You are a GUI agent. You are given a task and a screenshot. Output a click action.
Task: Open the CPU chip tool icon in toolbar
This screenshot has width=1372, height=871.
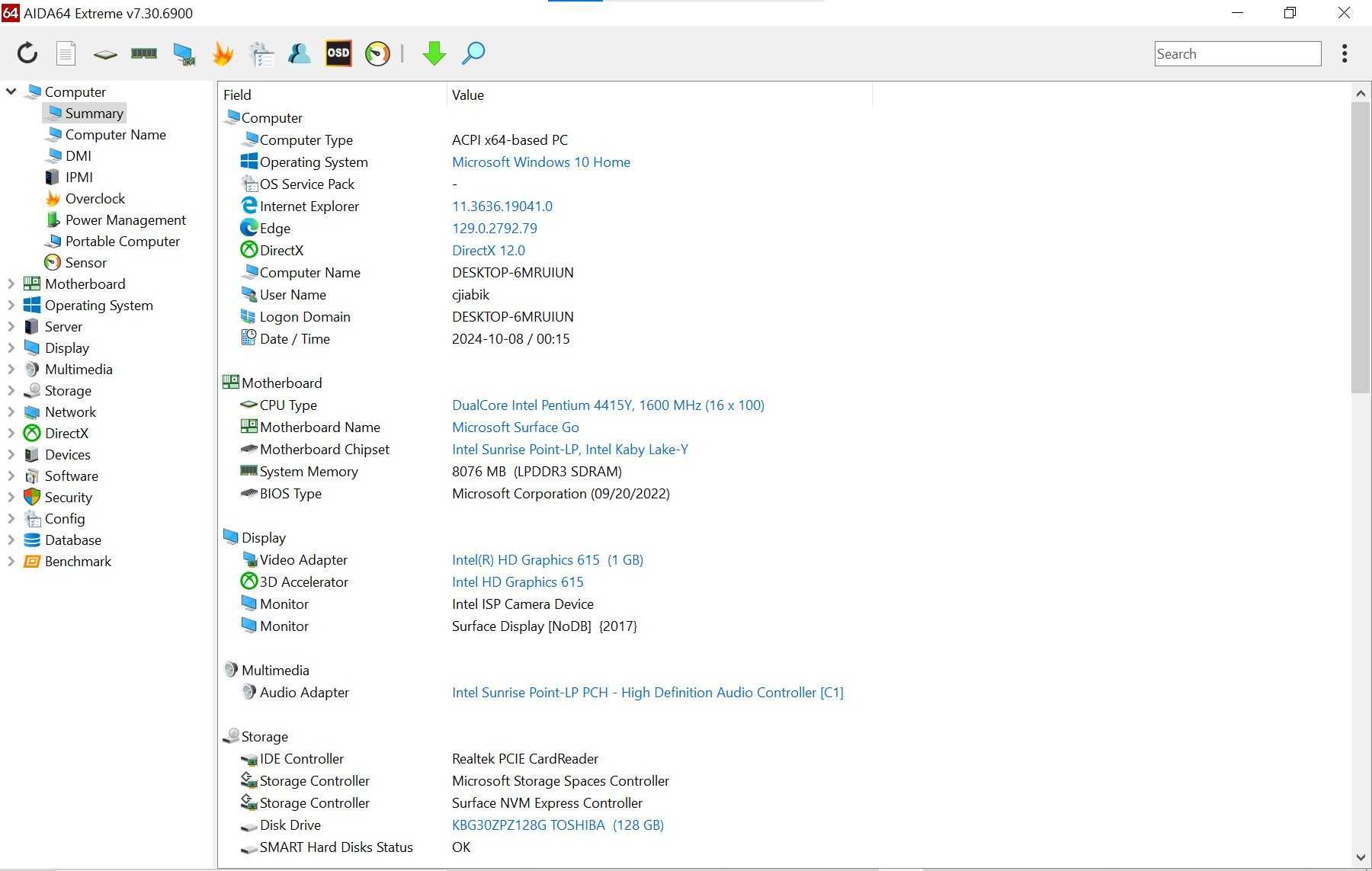(x=105, y=54)
